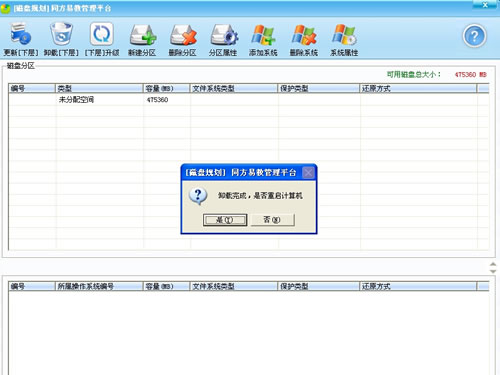Open the [下层]升级 upgrade tool
500x375 pixels.
[102, 39]
